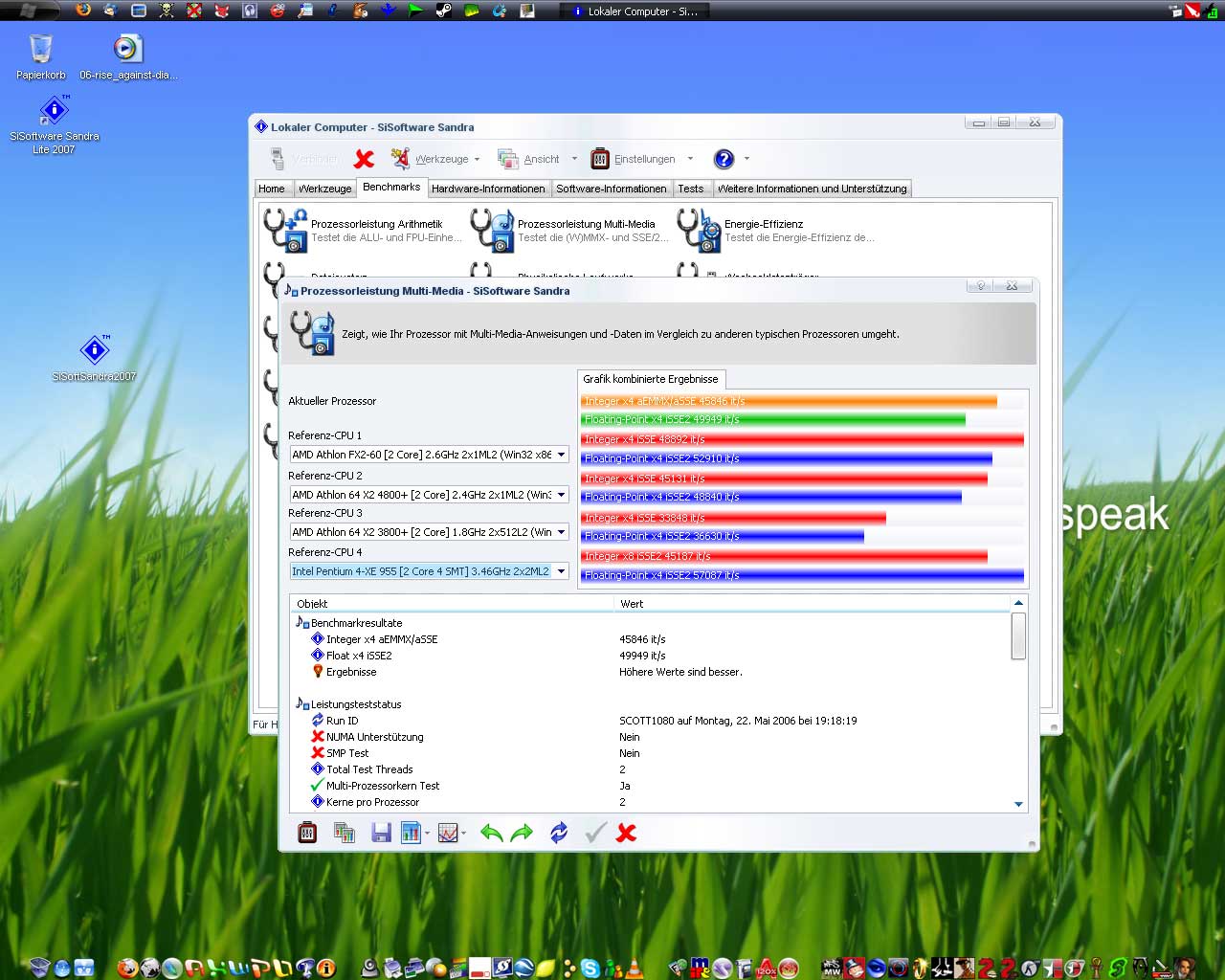Click the red X disconnect icon in main toolbar
Screen dimensions: 1225x980
coord(364,159)
